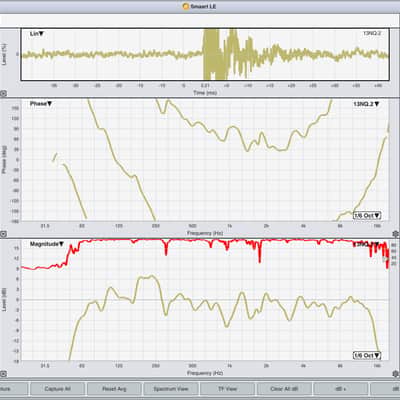This screenshot has width=400, height=400.
Task: Click the gear settings icon beside Phase plot
Action: point(396,234)
